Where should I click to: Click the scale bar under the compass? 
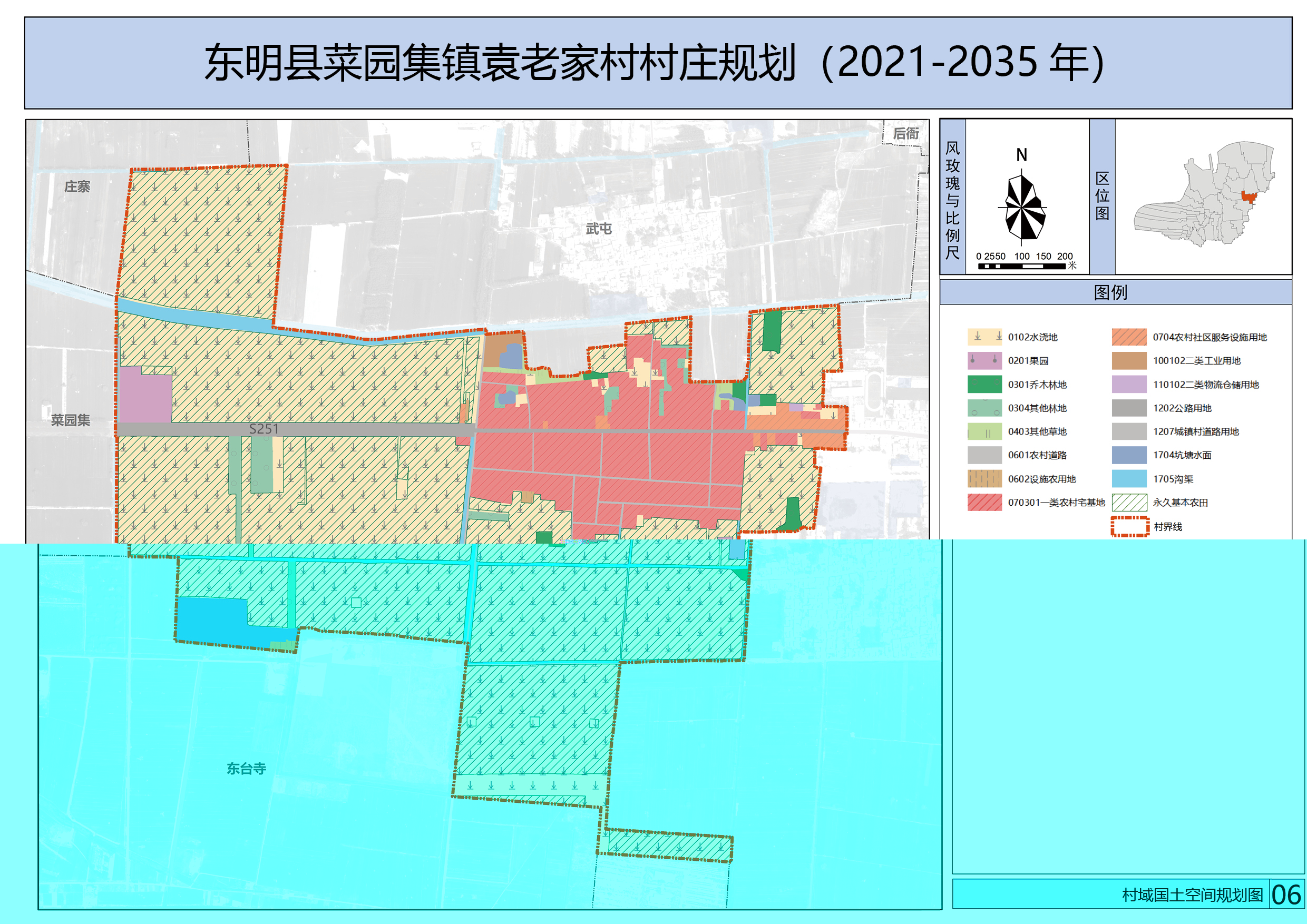click(x=1021, y=266)
